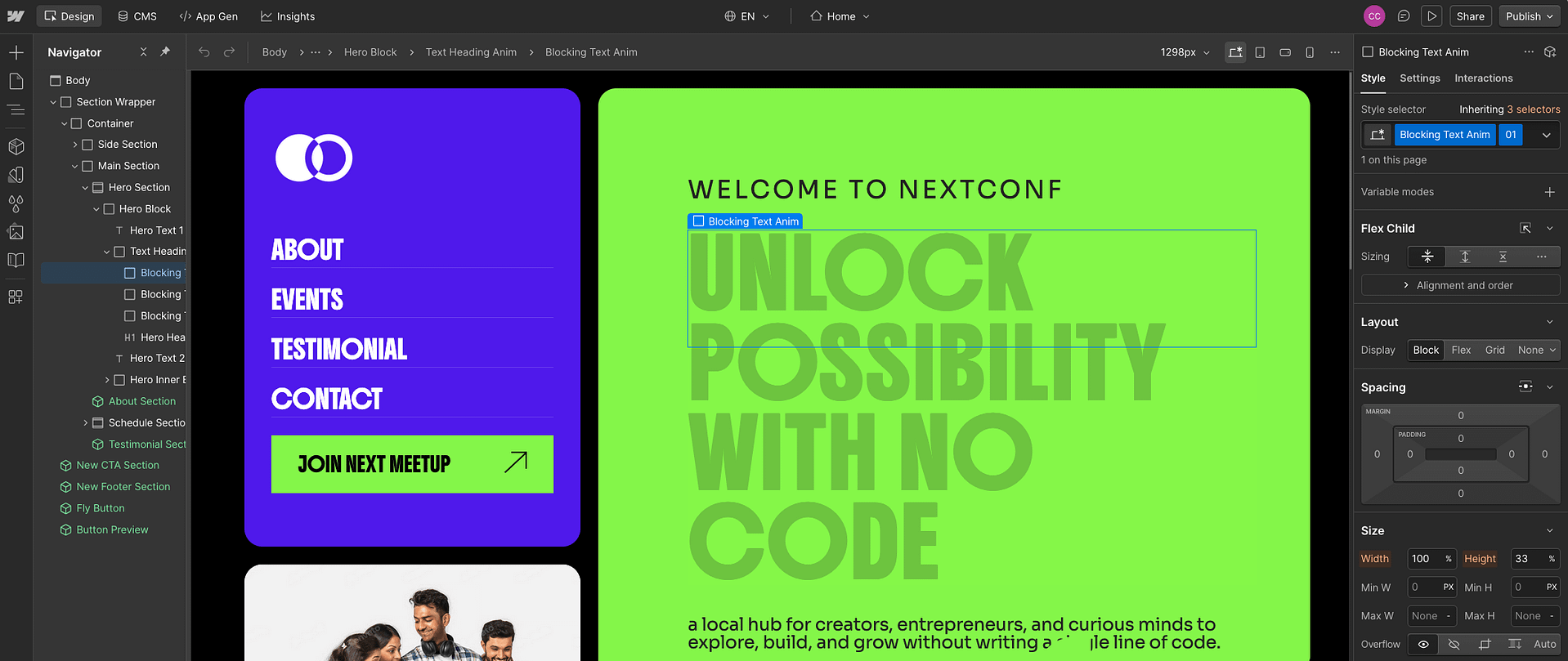Click the Spacing section options icon
The width and height of the screenshot is (1568, 661).
(1525, 387)
